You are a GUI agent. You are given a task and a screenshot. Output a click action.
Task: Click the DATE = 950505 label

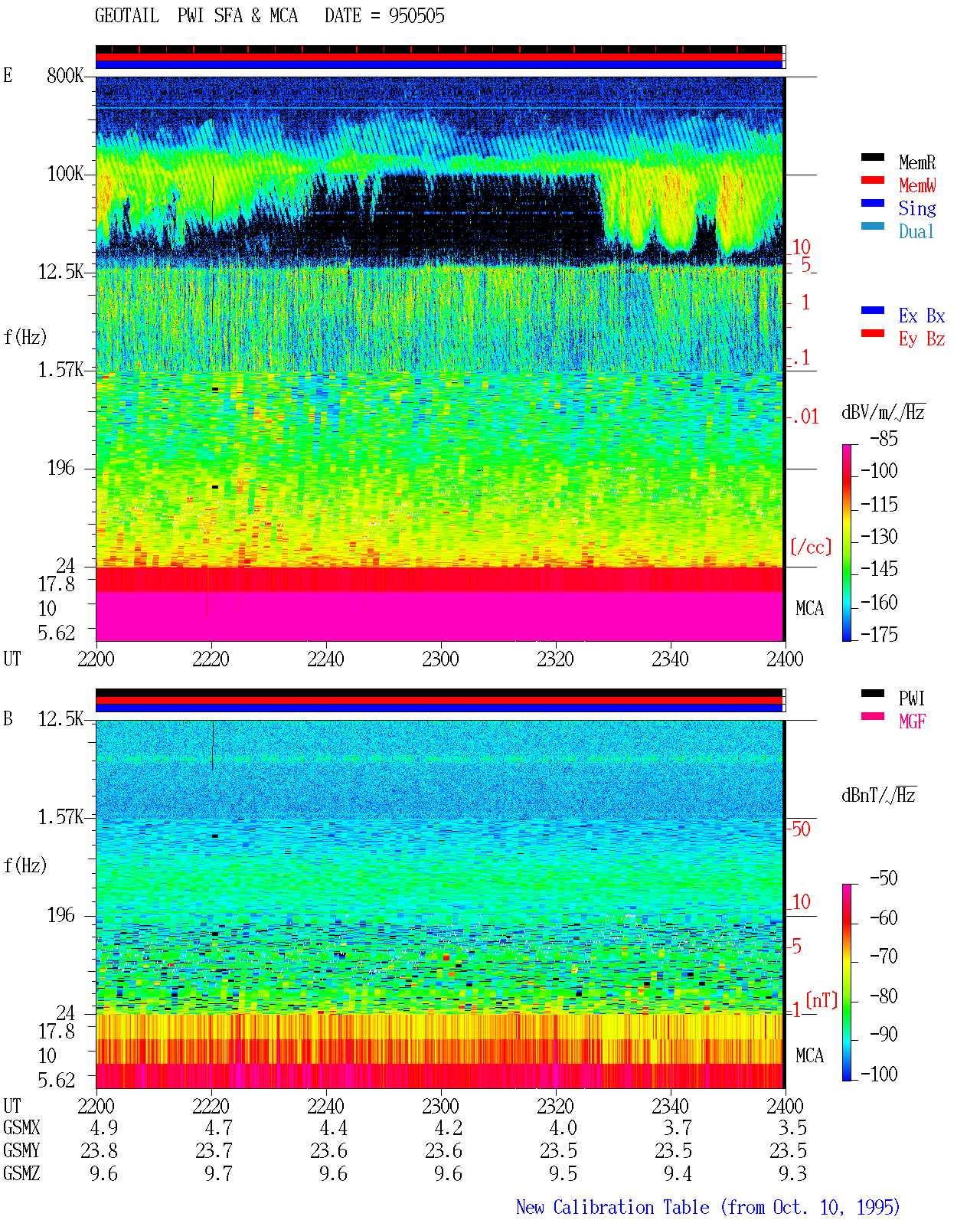[x=384, y=15]
